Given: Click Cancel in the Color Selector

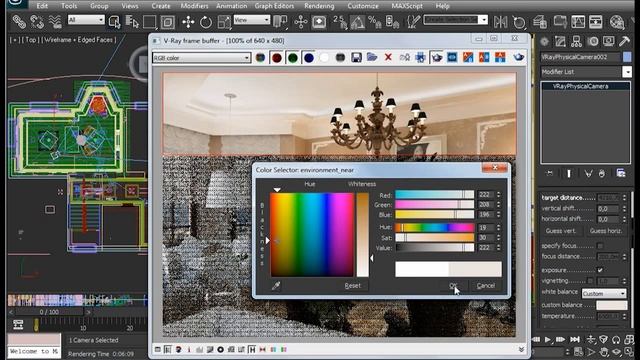Looking at the screenshot, I should (x=486, y=286).
